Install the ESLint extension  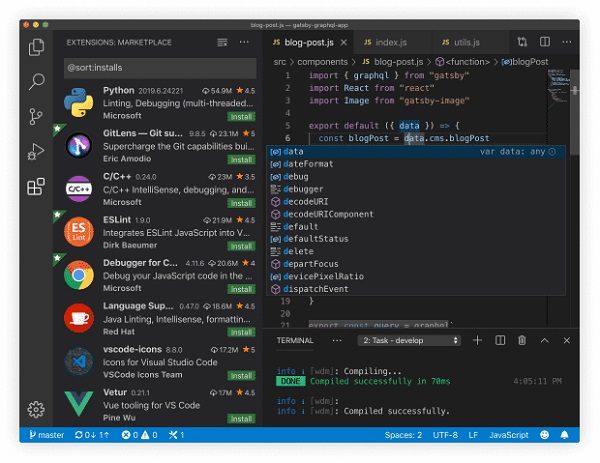[x=240, y=246]
